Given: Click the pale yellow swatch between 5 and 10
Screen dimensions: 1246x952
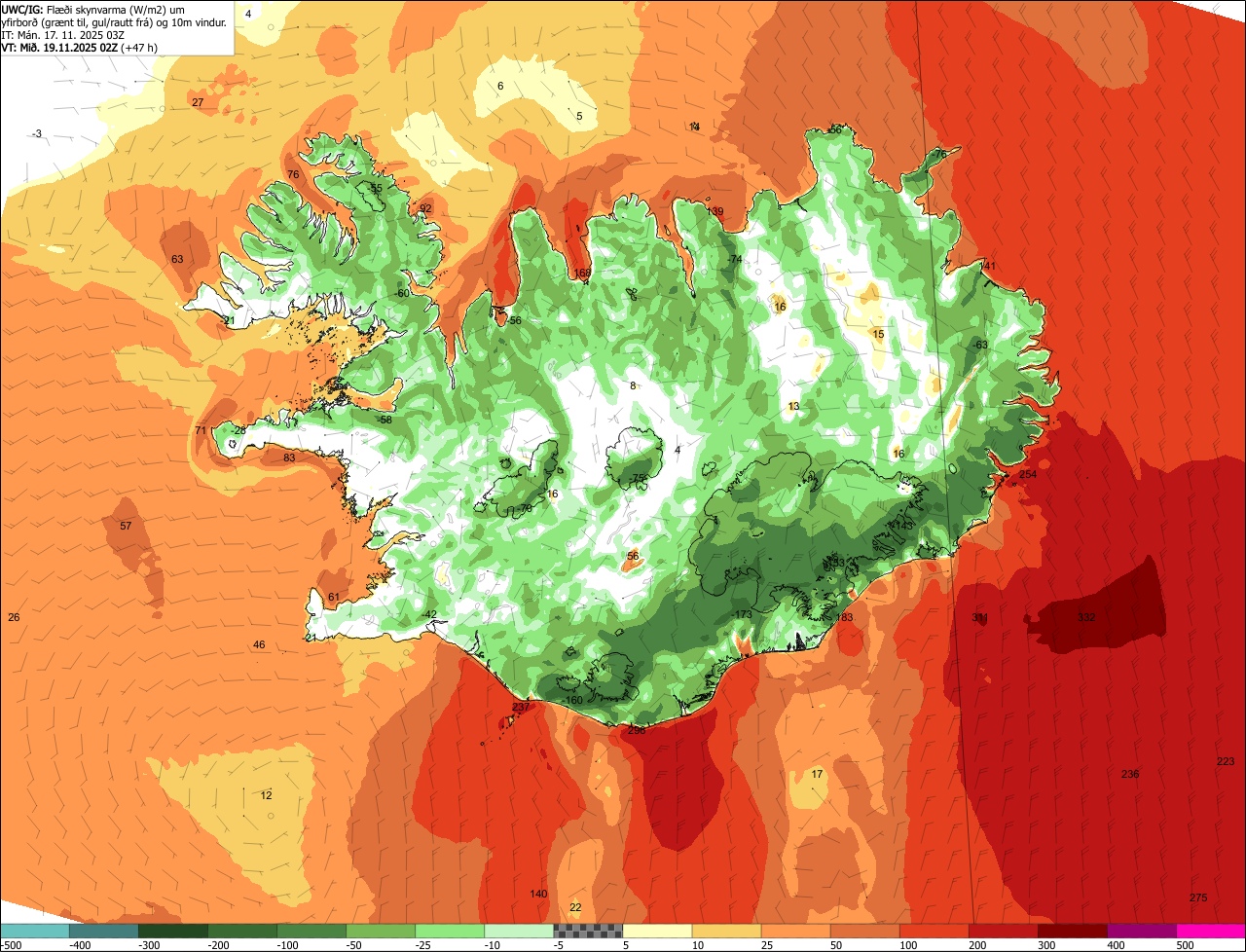Looking at the screenshot, I should 657,931.
